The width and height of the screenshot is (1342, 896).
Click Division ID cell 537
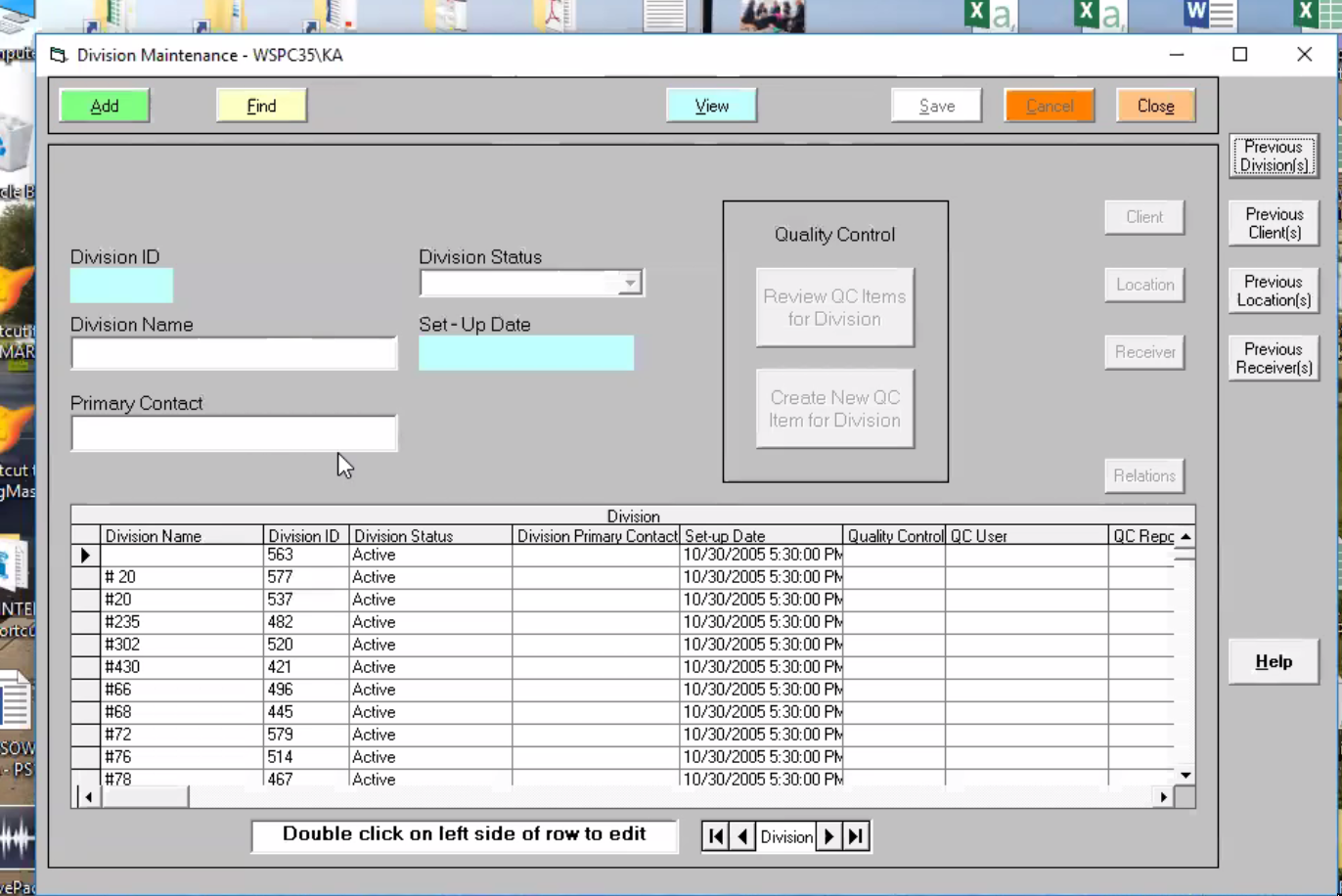306,601
